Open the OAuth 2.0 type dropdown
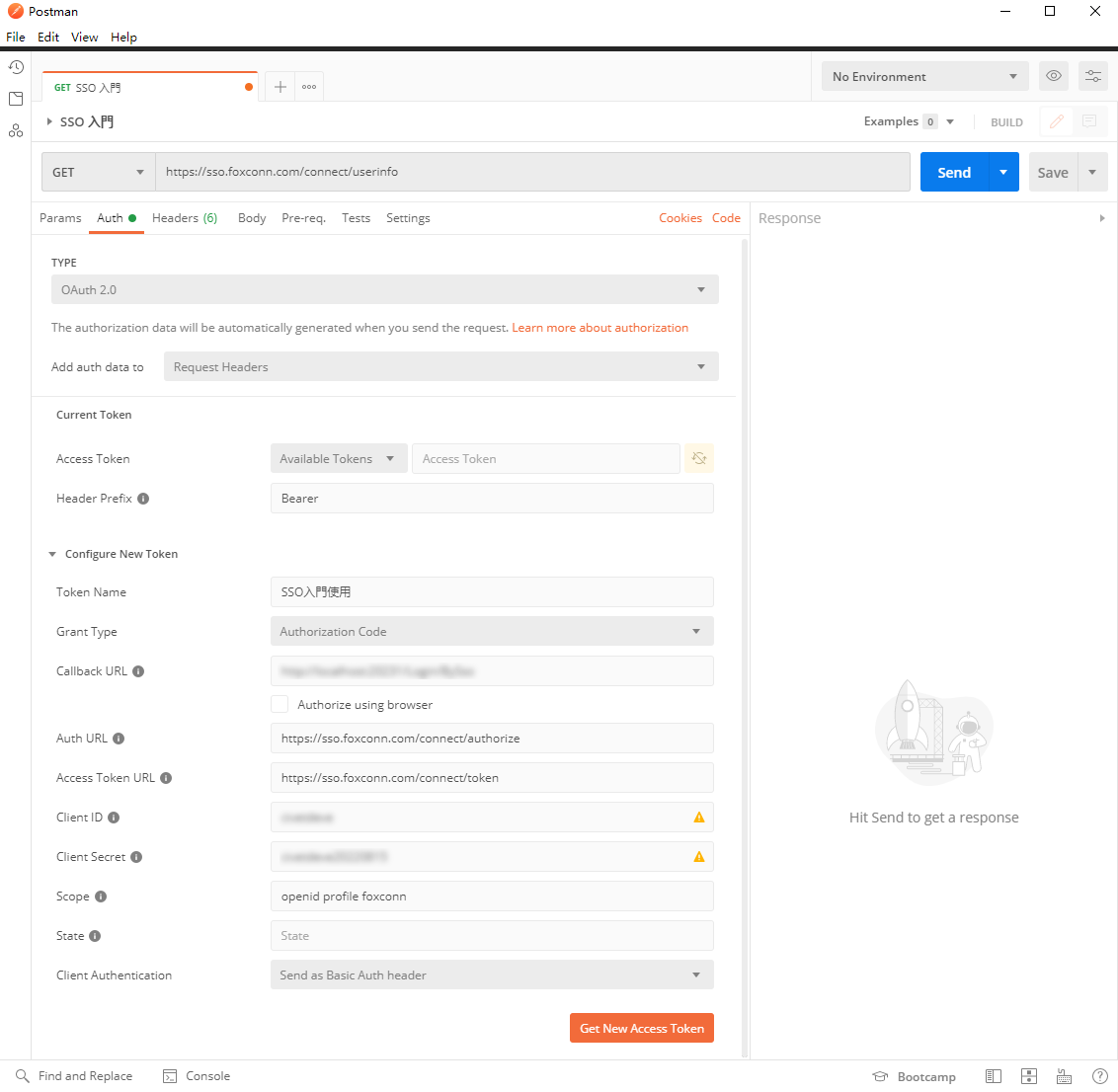The width and height of the screenshot is (1118, 1092). (x=385, y=289)
